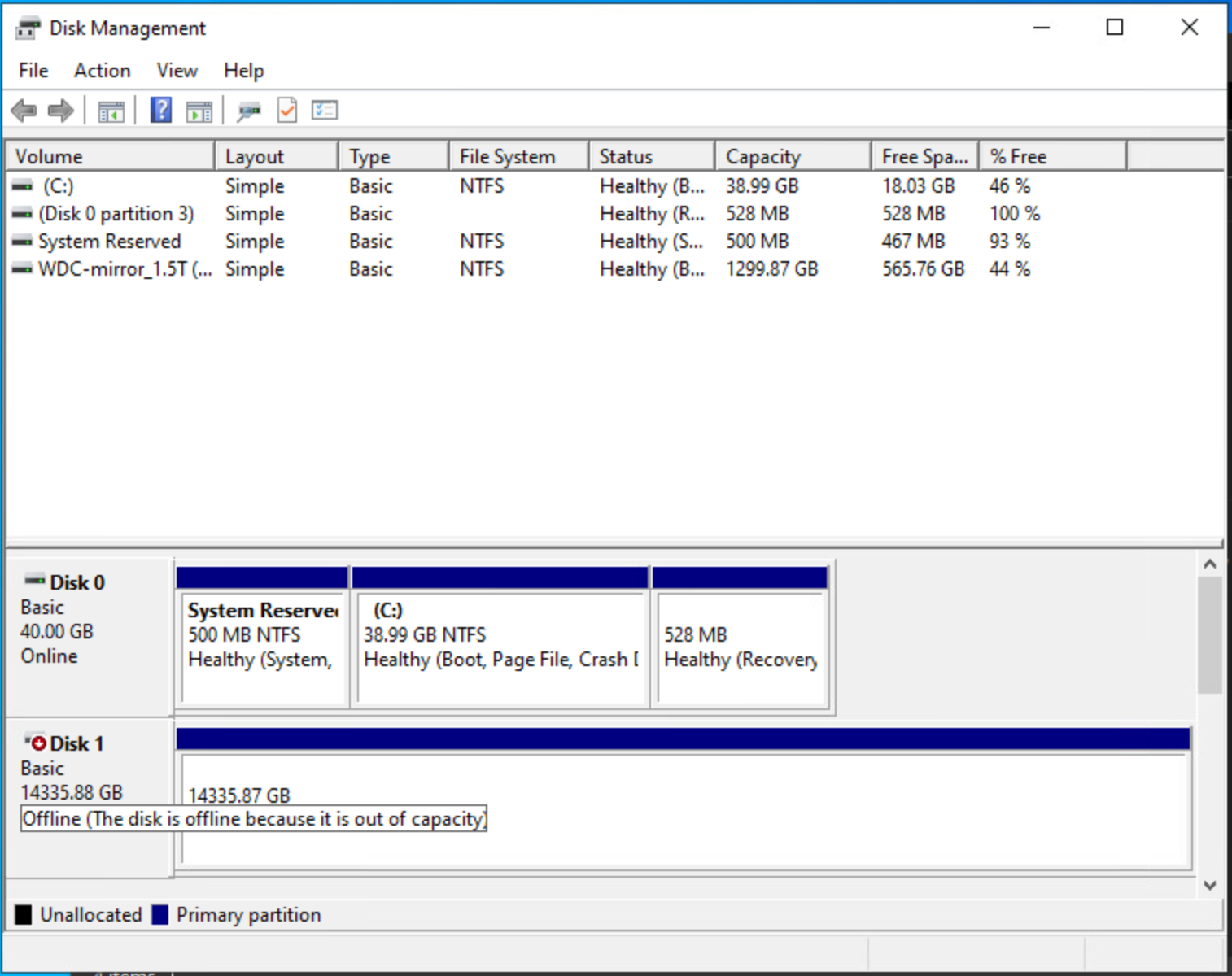Toggle Show/Hide Action Pane toolbar icon
The height and width of the screenshot is (976, 1232).
click(199, 111)
